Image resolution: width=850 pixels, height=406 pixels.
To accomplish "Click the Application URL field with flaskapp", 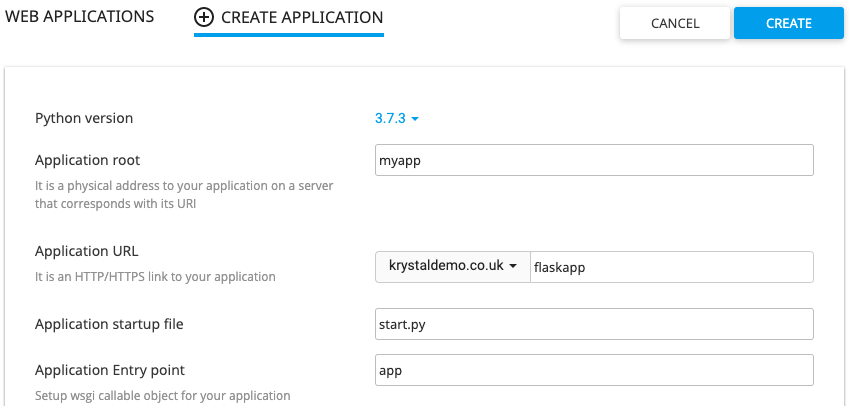I will coord(672,267).
